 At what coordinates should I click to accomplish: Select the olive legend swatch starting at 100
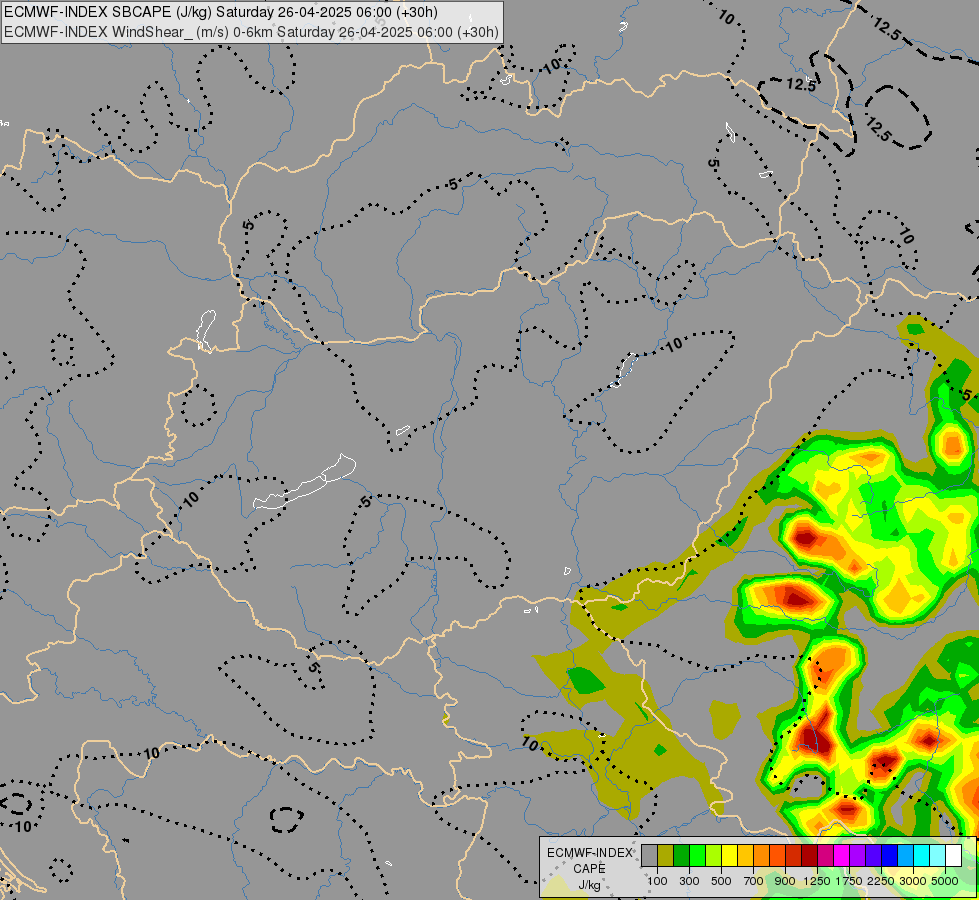666,856
